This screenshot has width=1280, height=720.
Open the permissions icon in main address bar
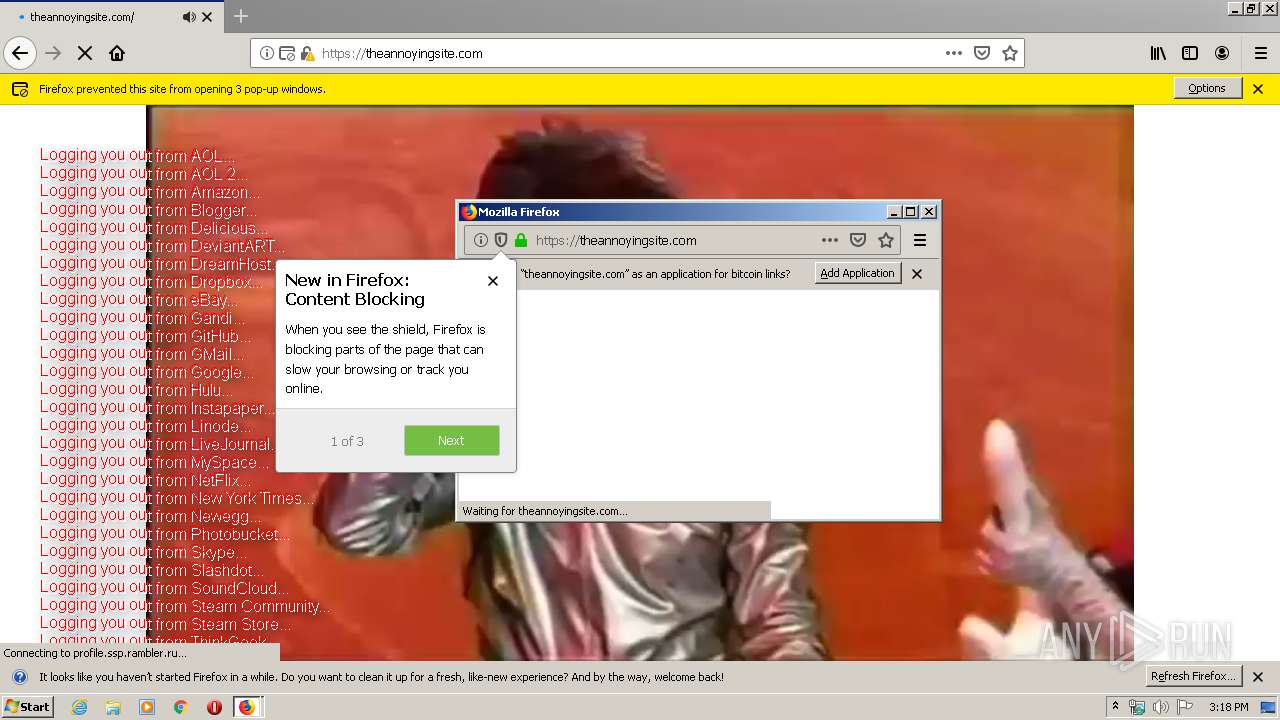(287, 53)
